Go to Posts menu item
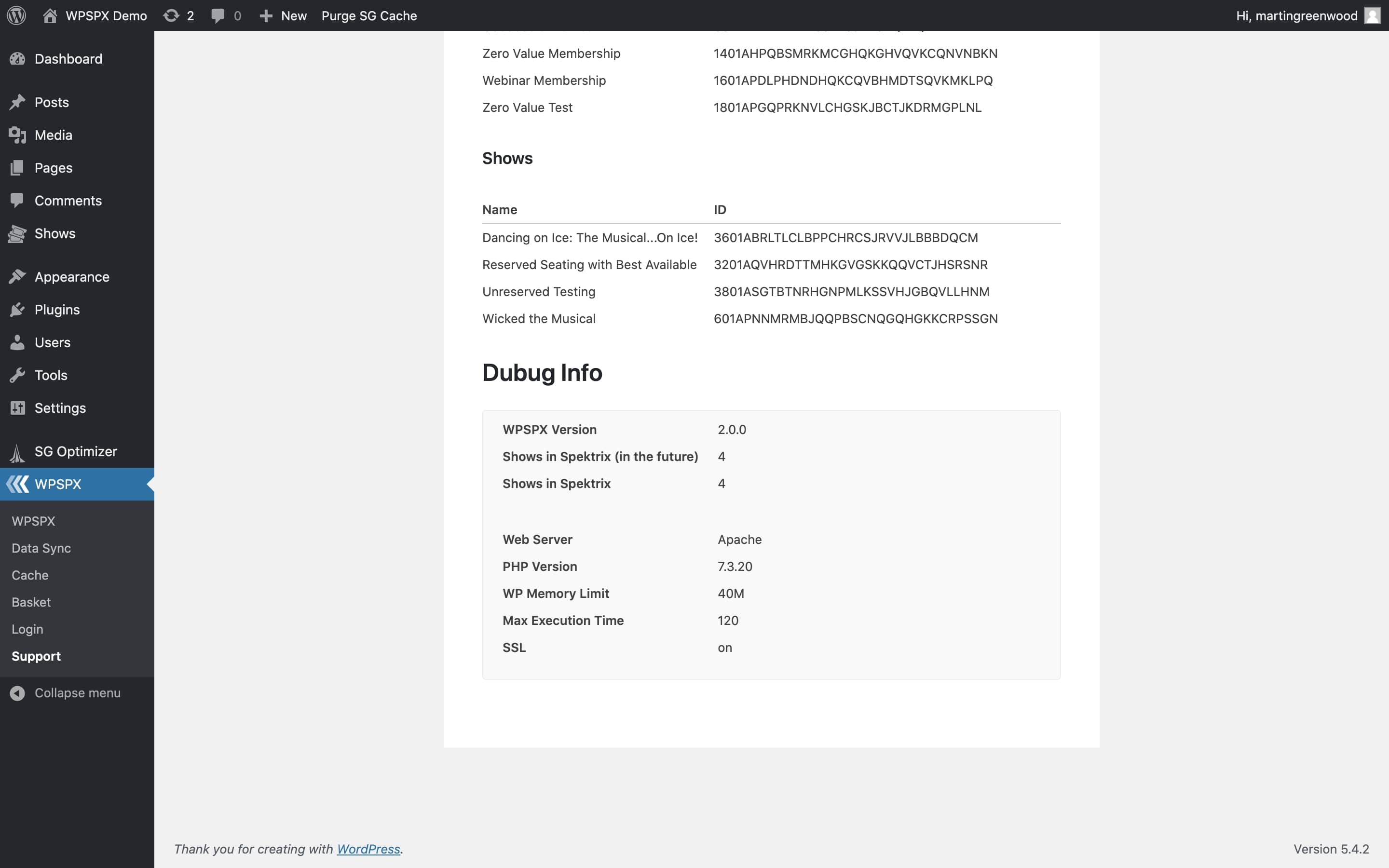The image size is (1389, 868). (x=77, y=102)
